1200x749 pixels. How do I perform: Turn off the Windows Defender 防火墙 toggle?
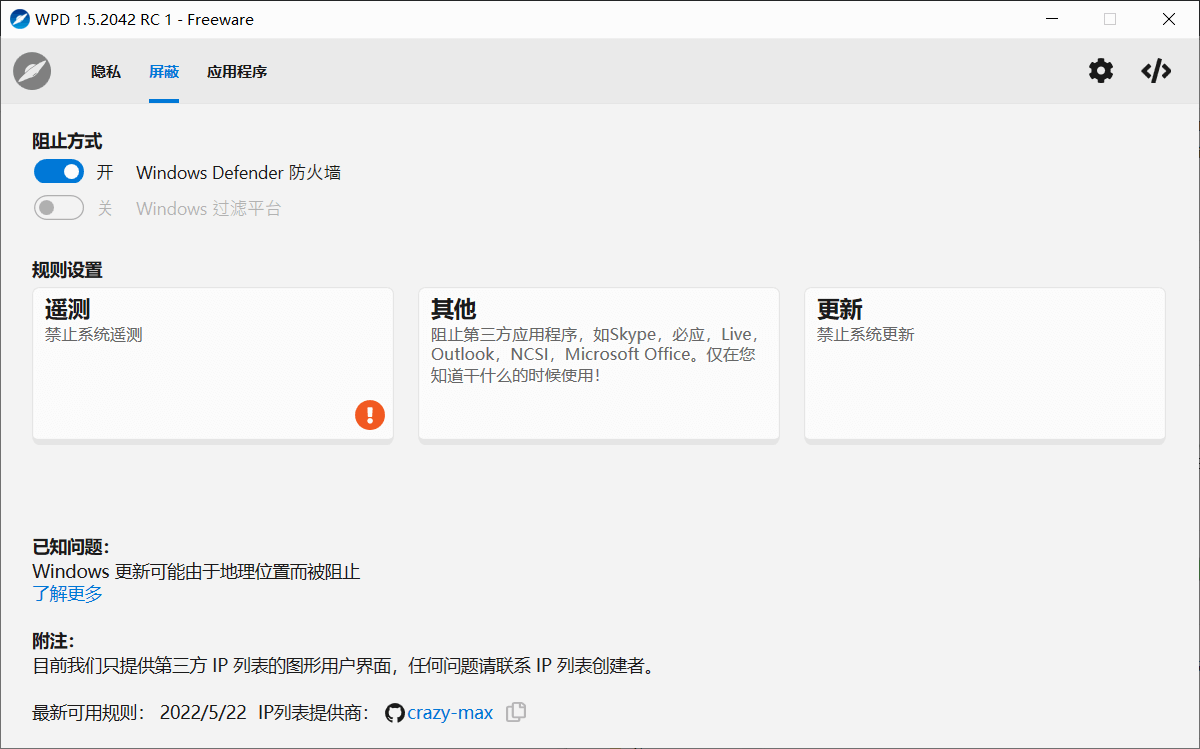click(58, 172)
